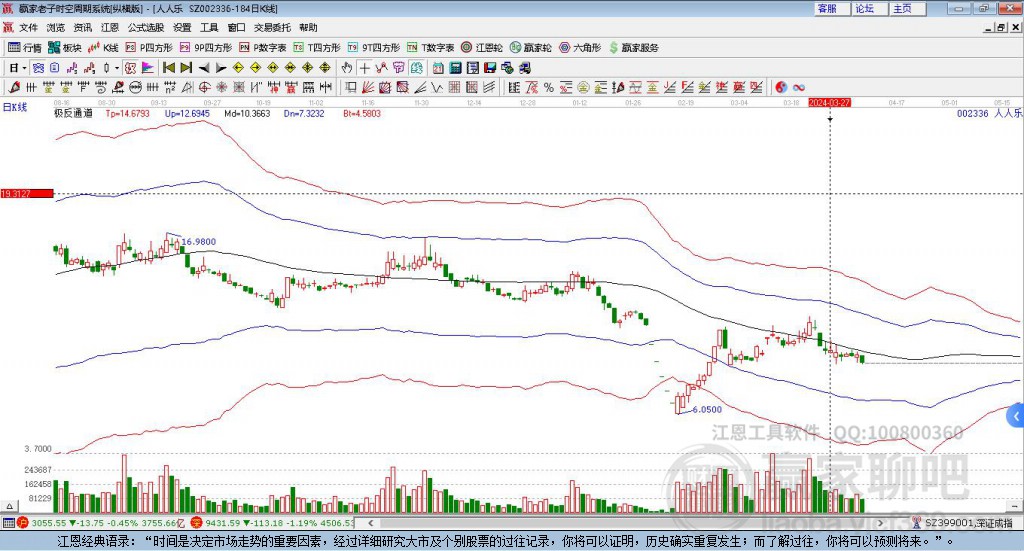1024x551 pixels.
Task: Click the 日K线 chart label
Action: click(x=15, y=107)
